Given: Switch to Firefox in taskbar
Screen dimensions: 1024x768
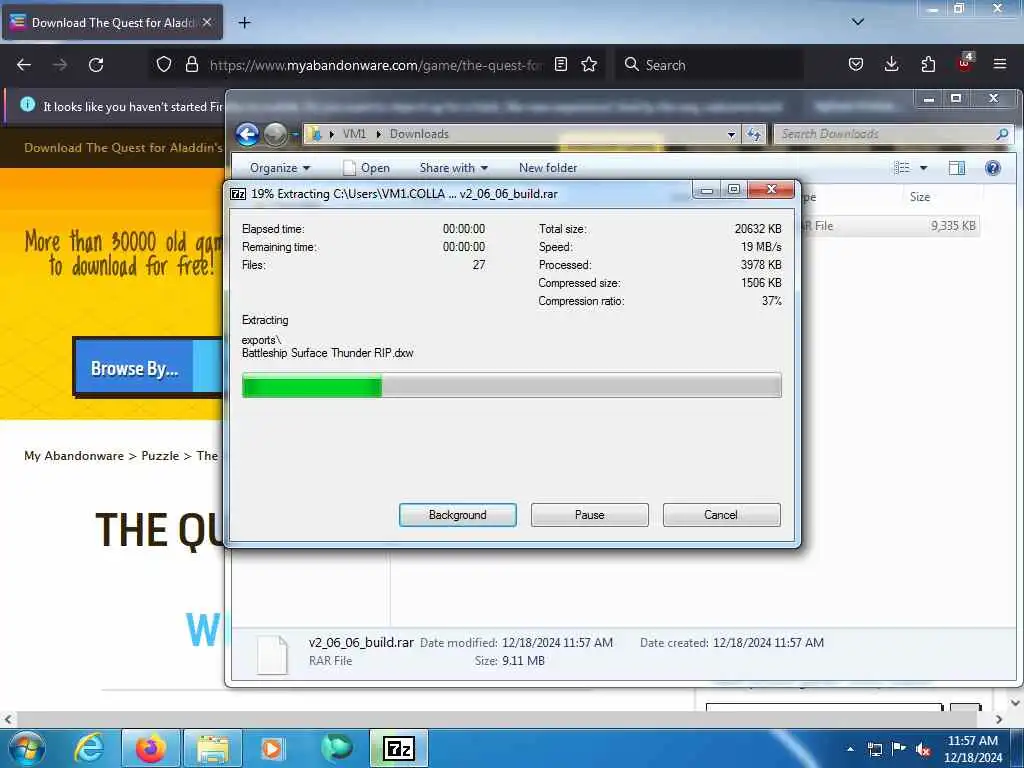Looking at the screenshot, I should click(x=151, y=748).
